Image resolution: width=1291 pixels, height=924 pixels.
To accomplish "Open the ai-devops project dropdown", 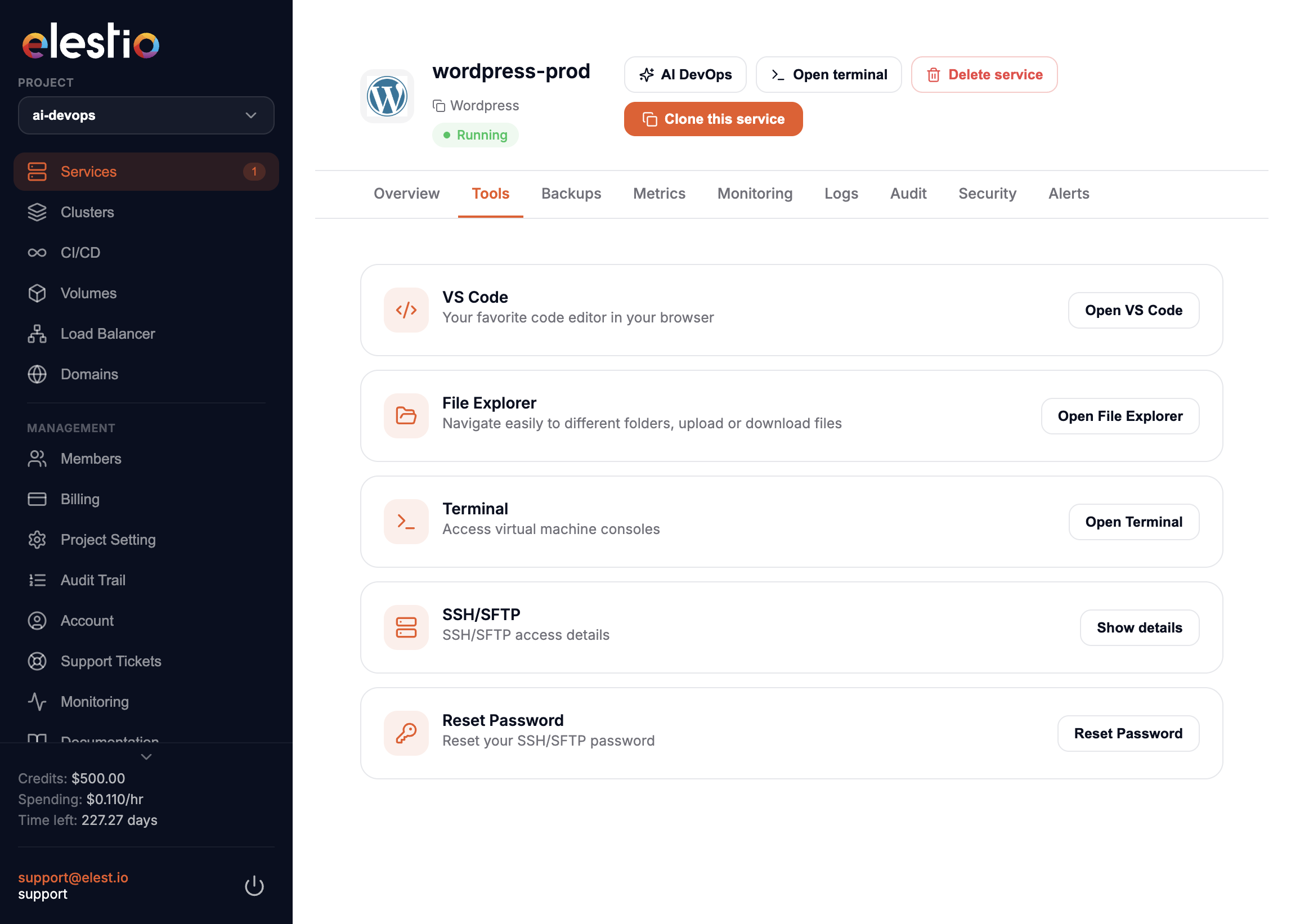I will pyautogui.click(x=146, y=115).
